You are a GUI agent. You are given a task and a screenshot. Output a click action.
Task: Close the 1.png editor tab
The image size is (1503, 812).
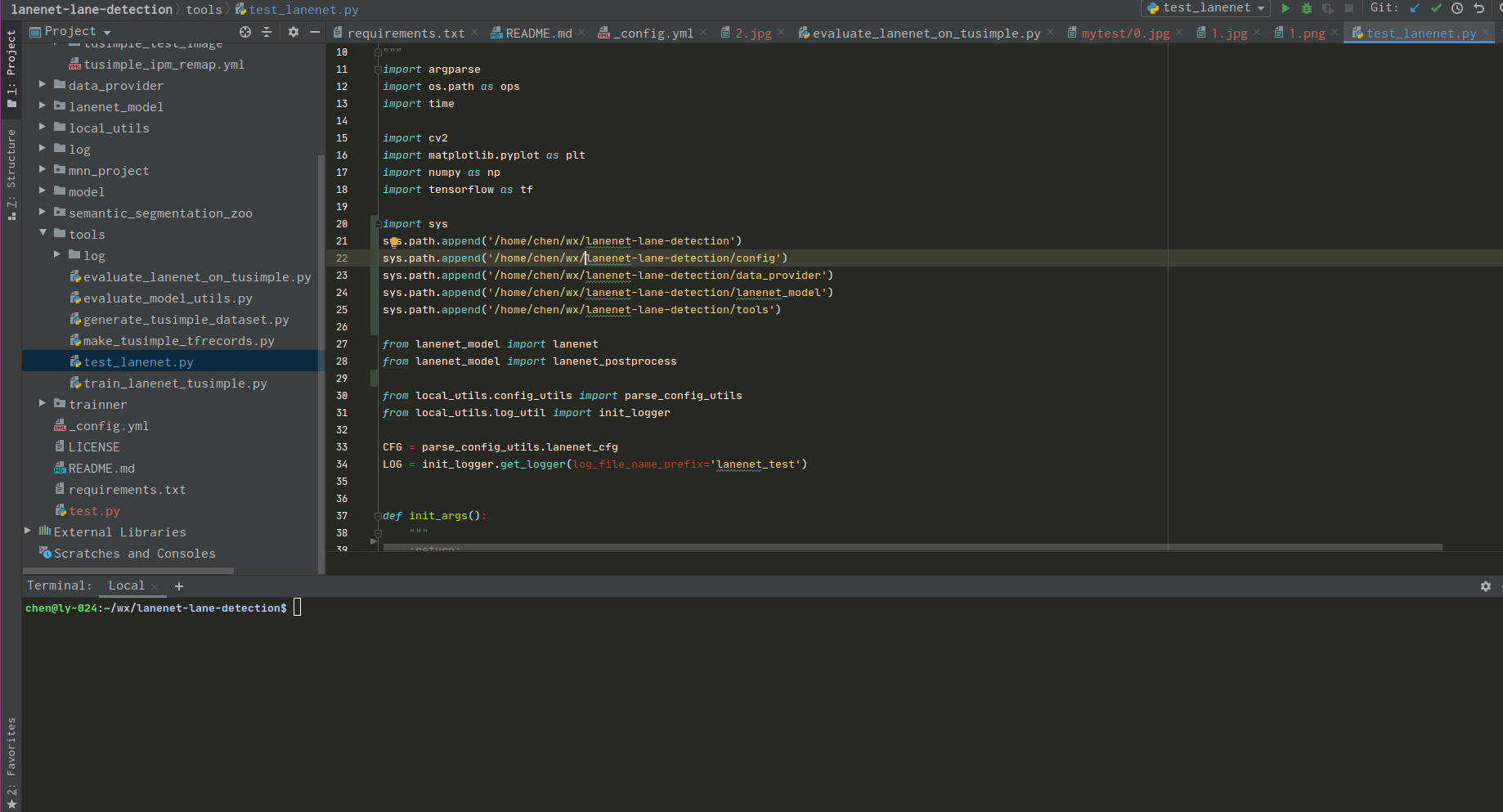click(x=1335, y=33)
